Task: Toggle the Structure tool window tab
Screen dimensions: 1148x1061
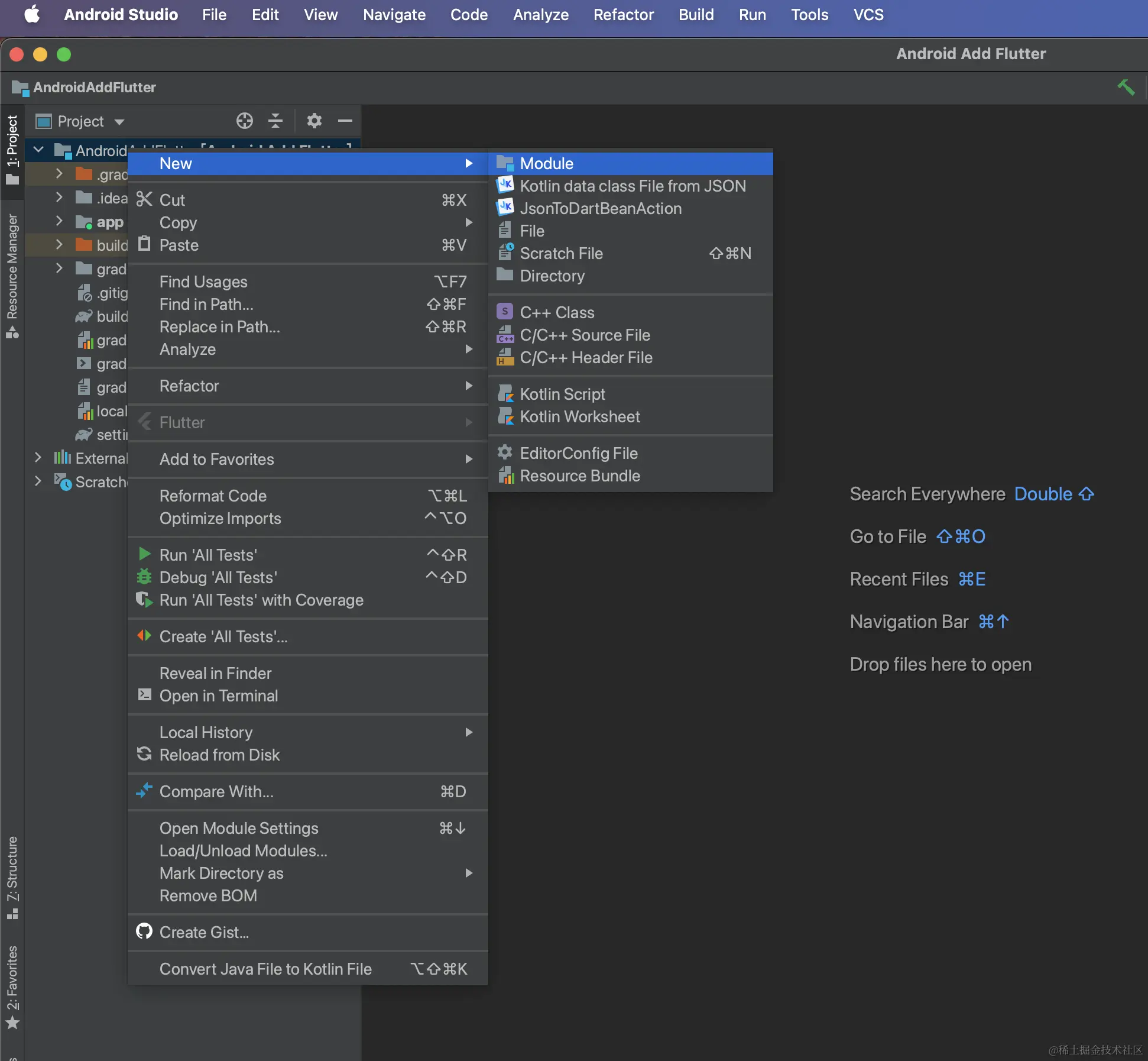Action: [x=12, y=877]
